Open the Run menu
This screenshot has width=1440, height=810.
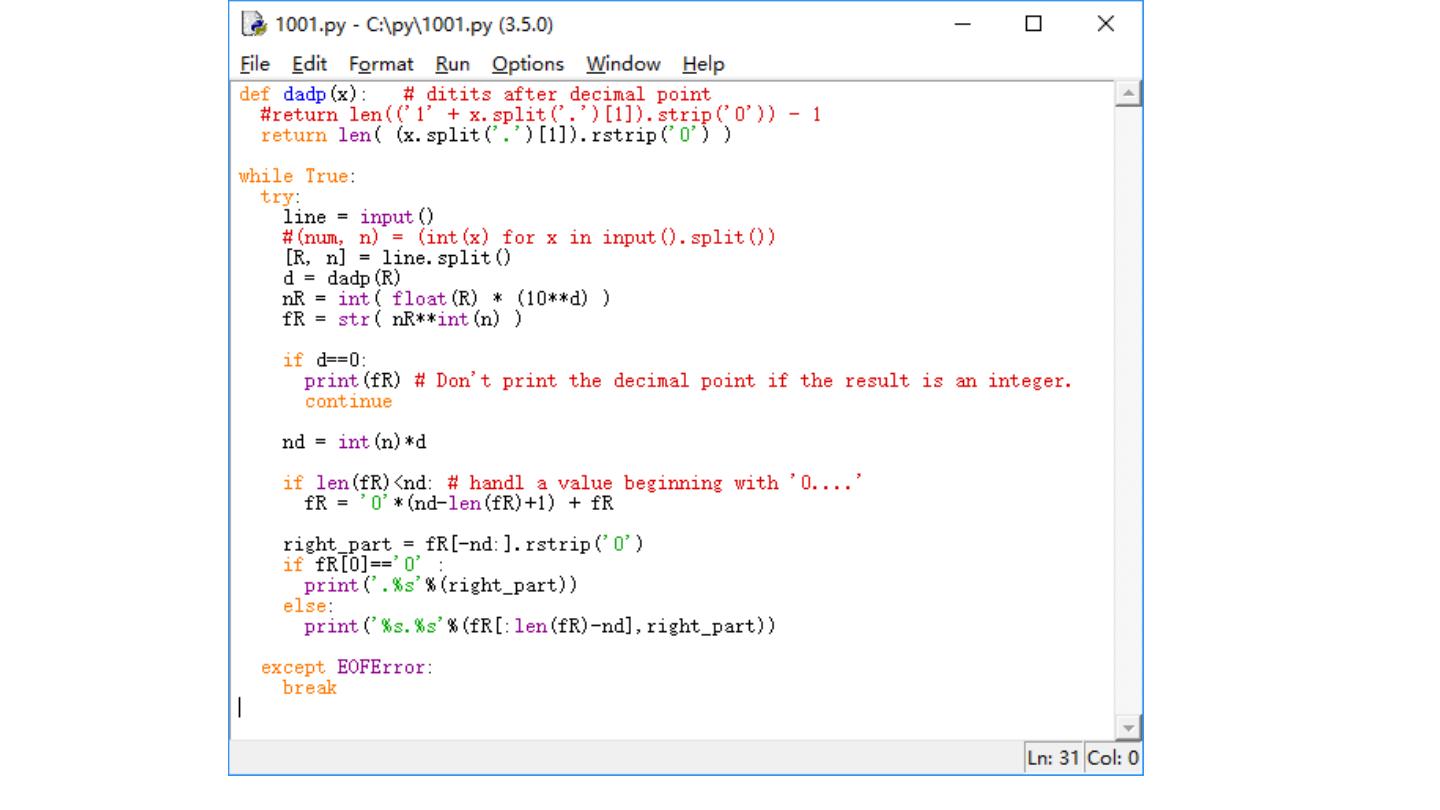(x=452, y=64)
